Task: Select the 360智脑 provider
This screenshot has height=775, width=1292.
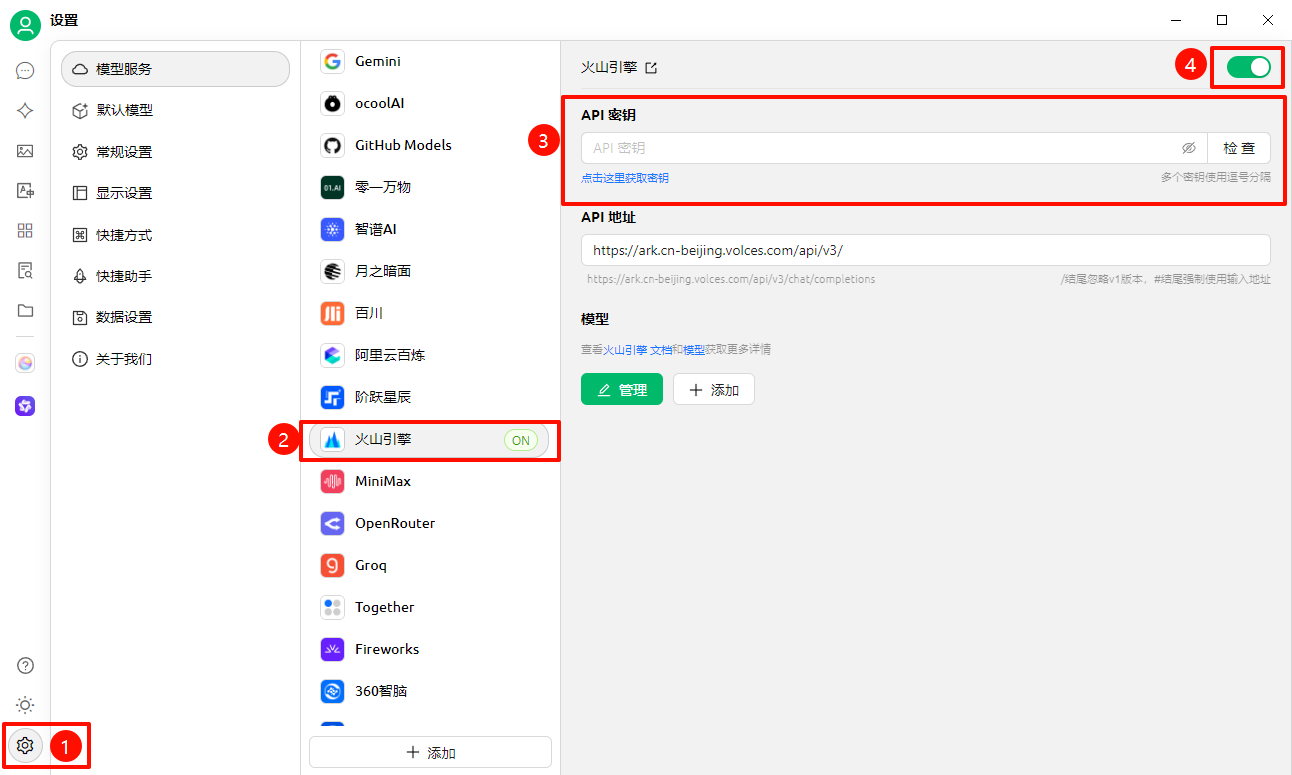Action: (430, 691)
